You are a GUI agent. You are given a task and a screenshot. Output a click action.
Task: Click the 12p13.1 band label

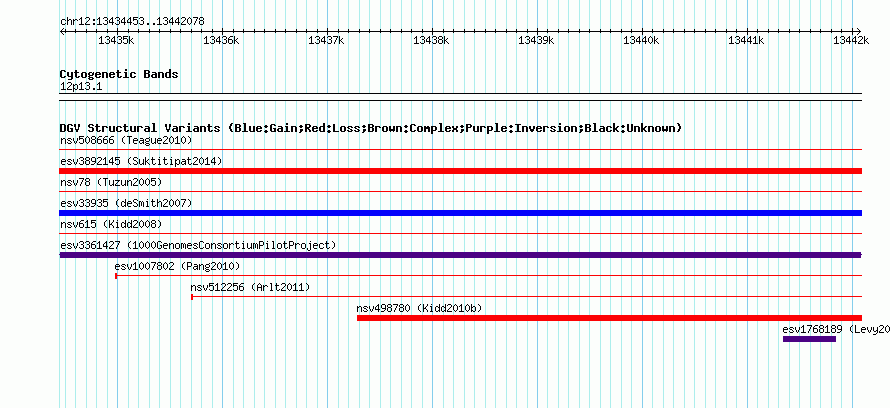[81, 87]
